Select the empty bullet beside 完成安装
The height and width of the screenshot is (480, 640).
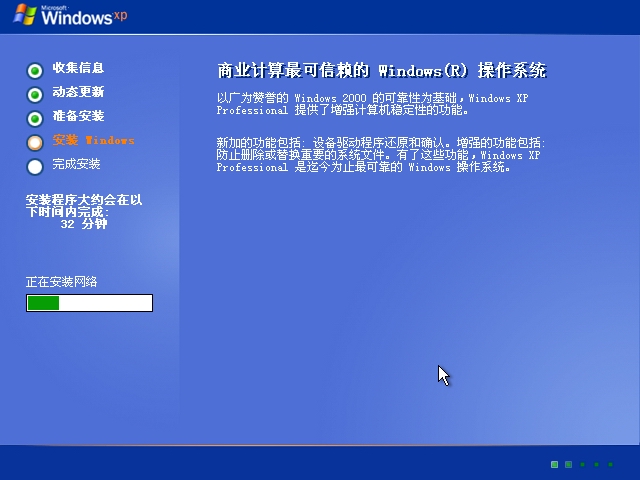click(x=35, y=166)
